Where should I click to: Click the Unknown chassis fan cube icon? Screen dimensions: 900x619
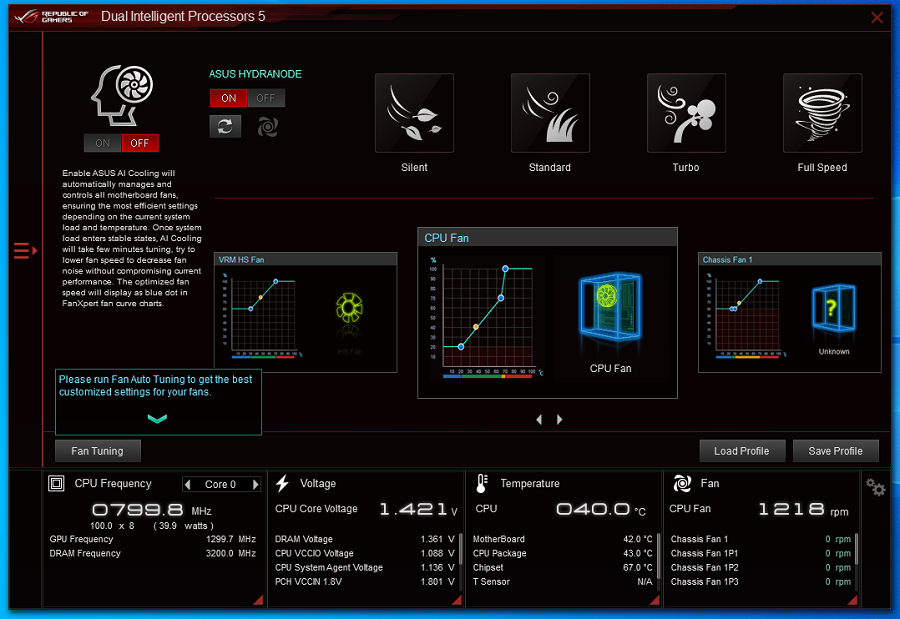click(833, 308)
